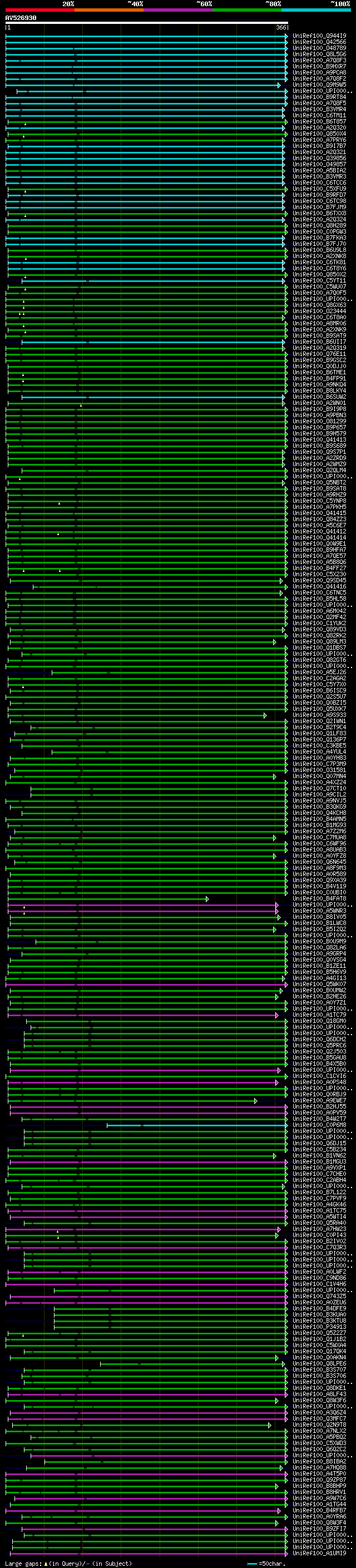Open hit UniRef100_A2Q320
The height and width of the screenshot is (1568, 356).
pos(319,128)
